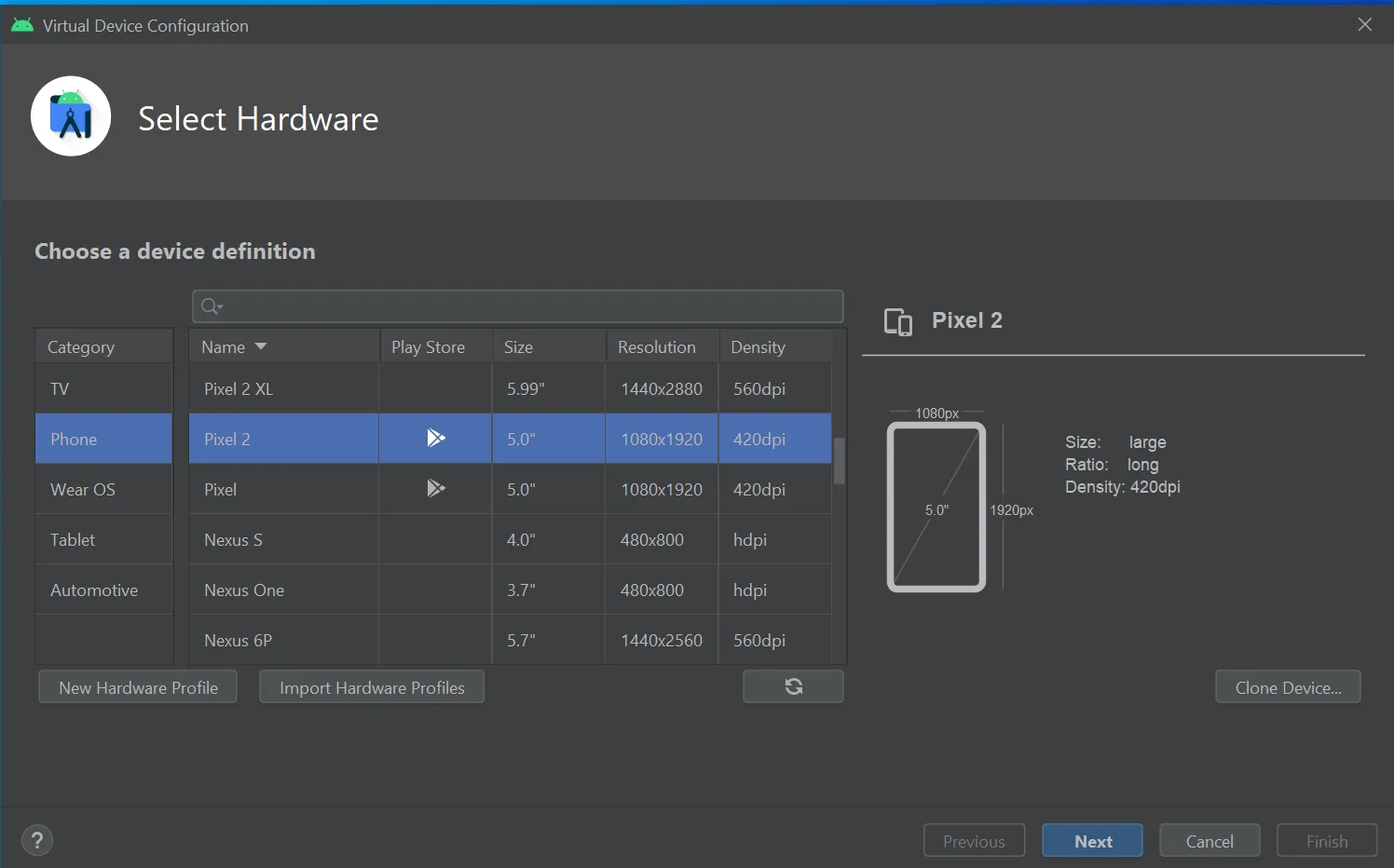Click hdpi density in Nexus S row
Screen dimensions: 1394x868
click(775, 539)
